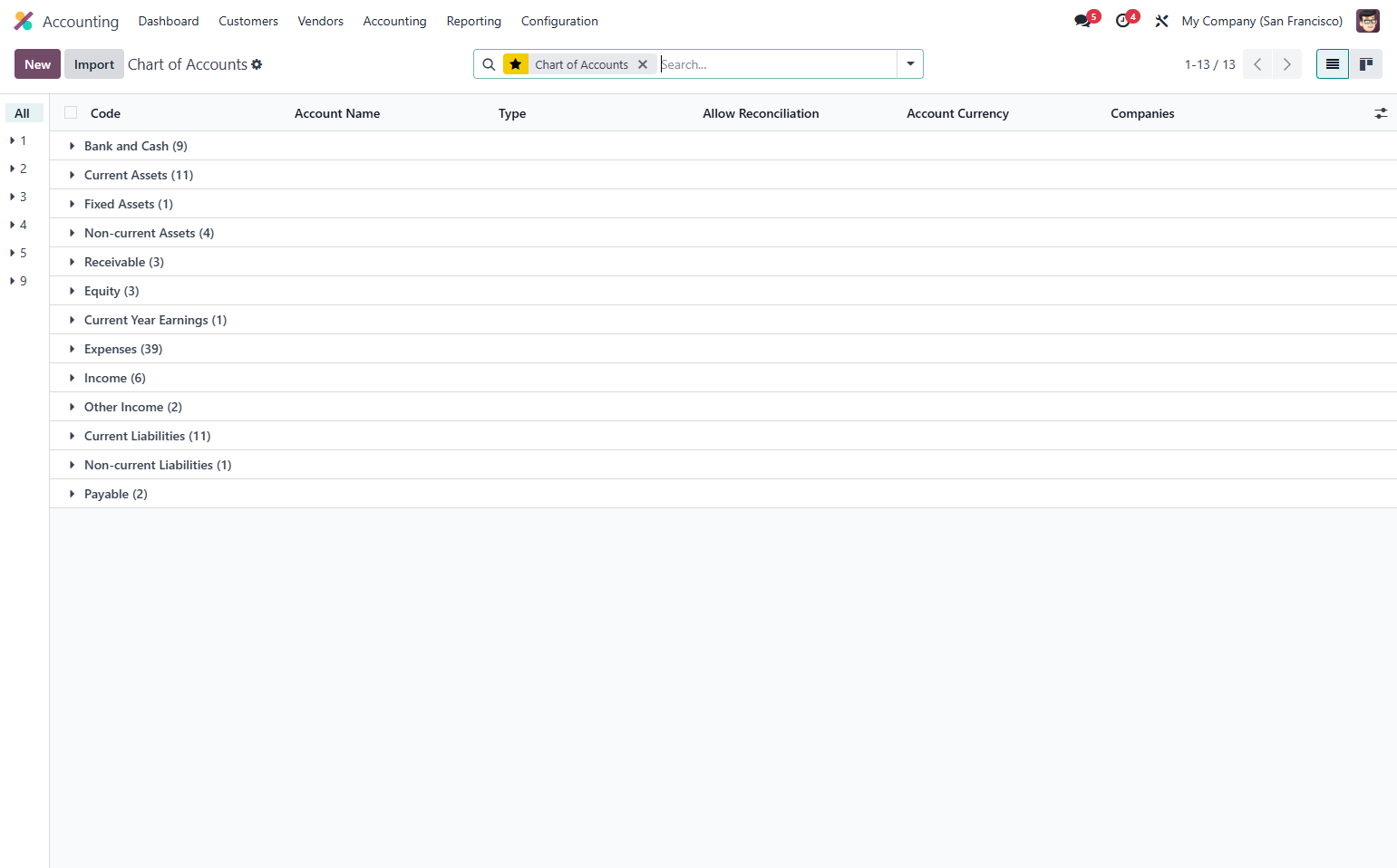This screenshot has width=1397, height=868.
Task: Go to previous page of records
Action: pos(1257,64)
